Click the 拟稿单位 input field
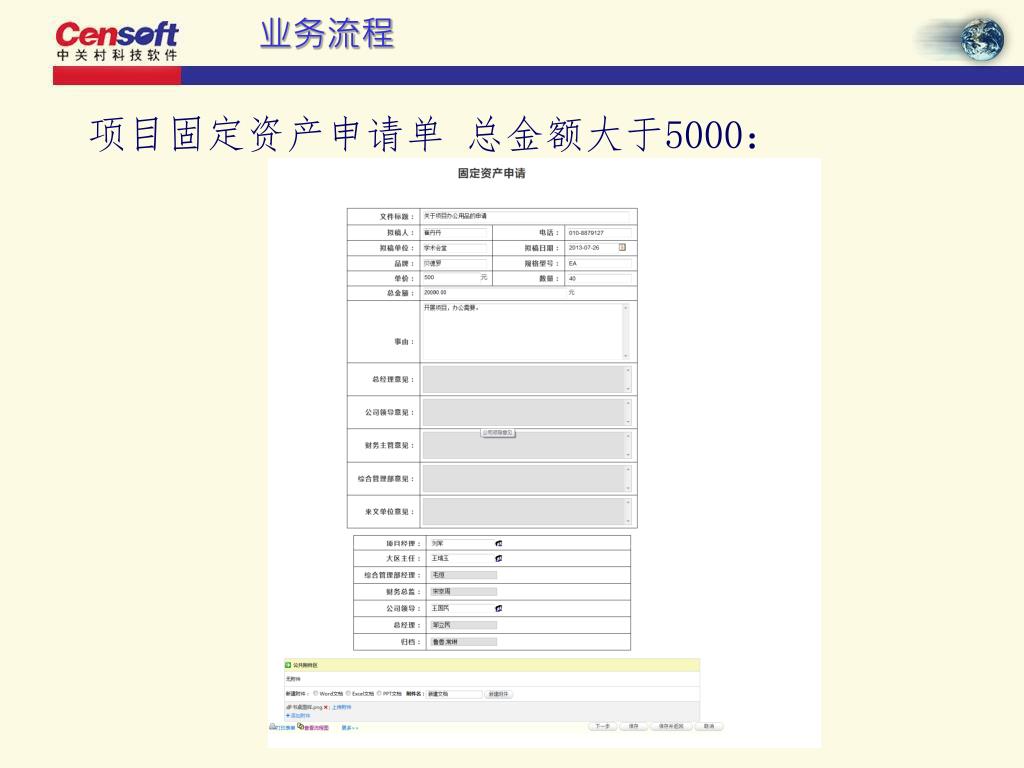1024x768 pixels. [x=455, y=248]
